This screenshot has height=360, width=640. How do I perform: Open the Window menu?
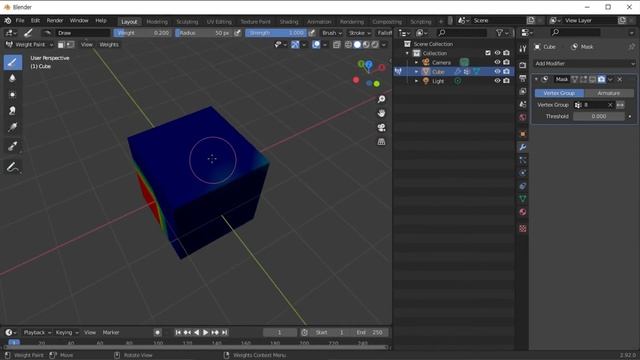(79, 20)
